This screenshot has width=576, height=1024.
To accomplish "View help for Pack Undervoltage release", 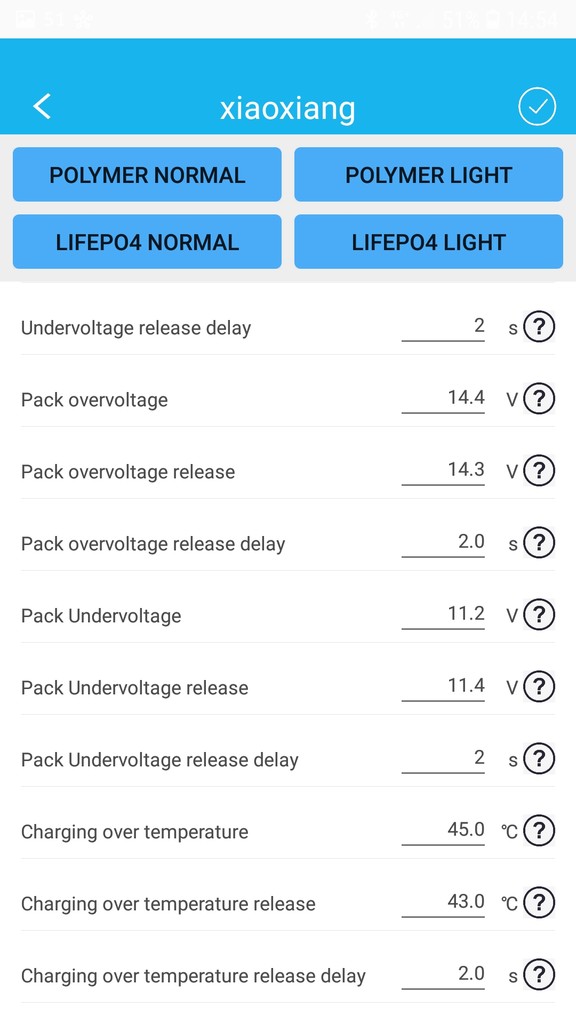I will [x=539, y=686].
